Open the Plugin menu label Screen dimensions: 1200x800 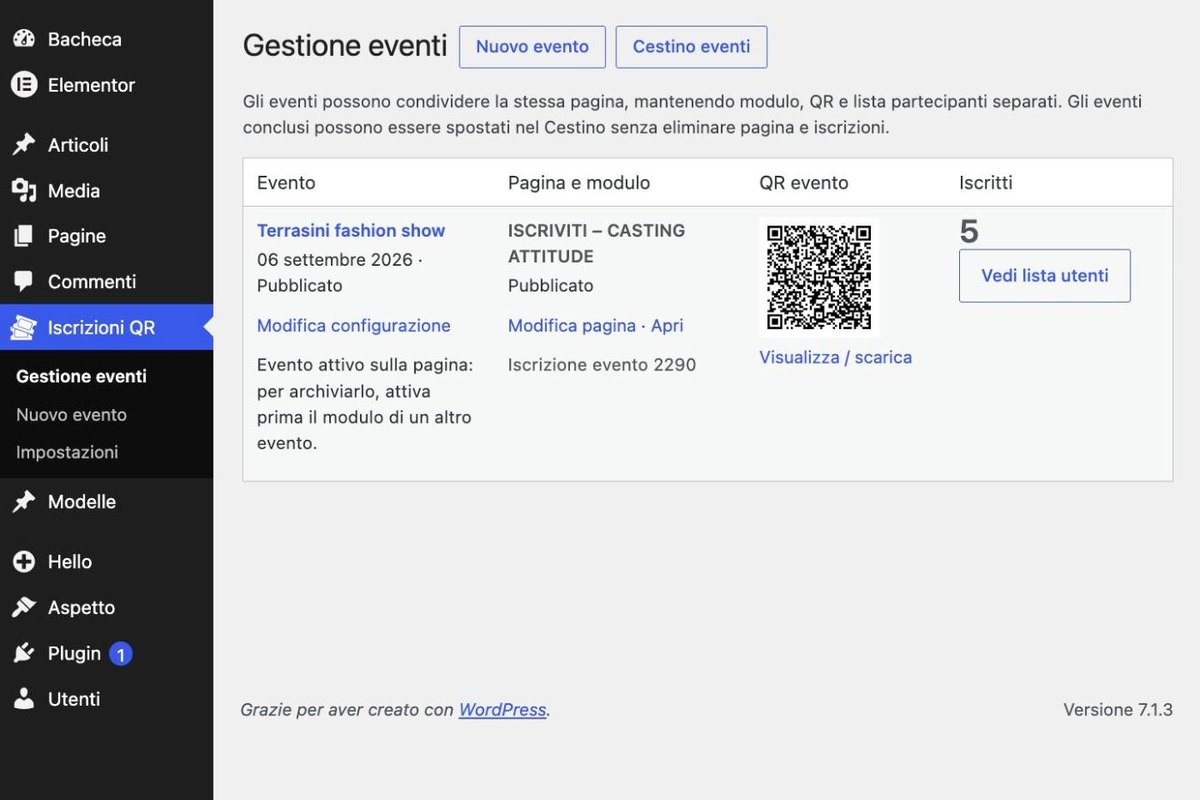coord(74,653)
